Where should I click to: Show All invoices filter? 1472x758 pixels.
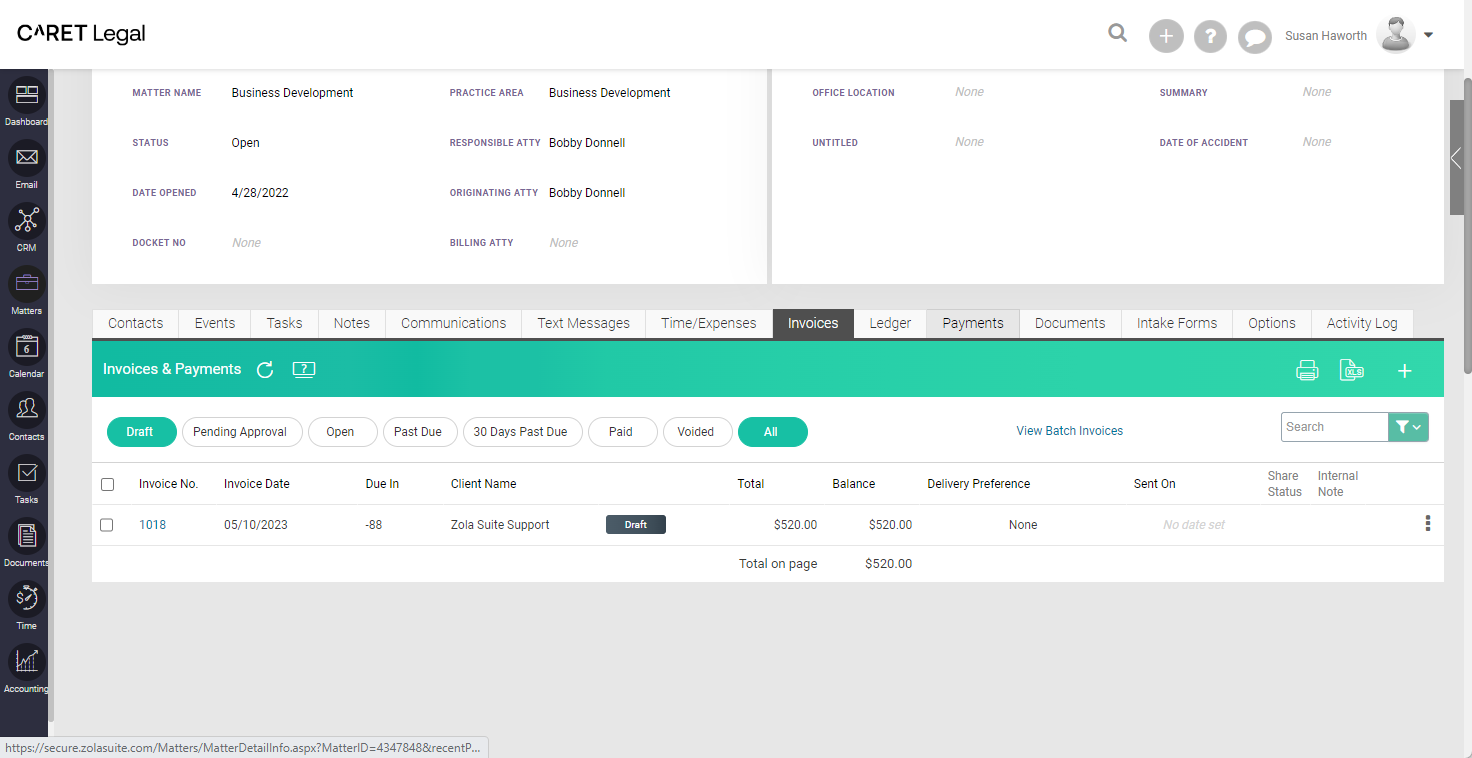(x=771, y=432)
